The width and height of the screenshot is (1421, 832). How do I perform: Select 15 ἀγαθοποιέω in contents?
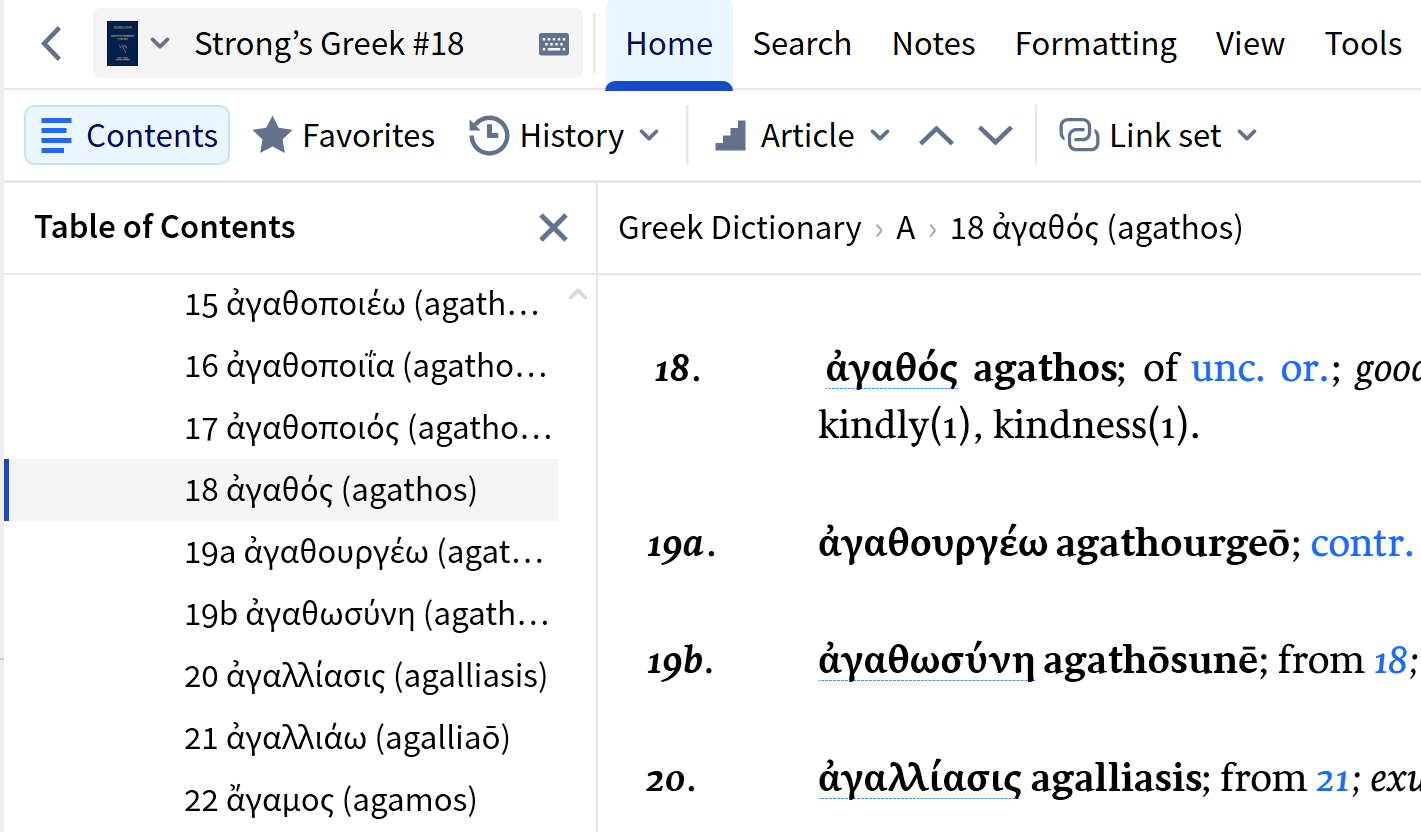click(x=361, y=304)
